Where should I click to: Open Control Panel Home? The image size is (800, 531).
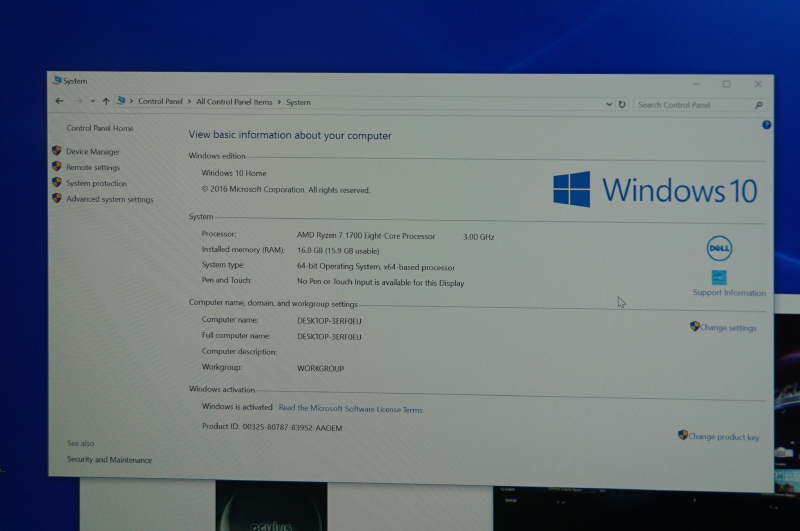[x=99, y=128]
